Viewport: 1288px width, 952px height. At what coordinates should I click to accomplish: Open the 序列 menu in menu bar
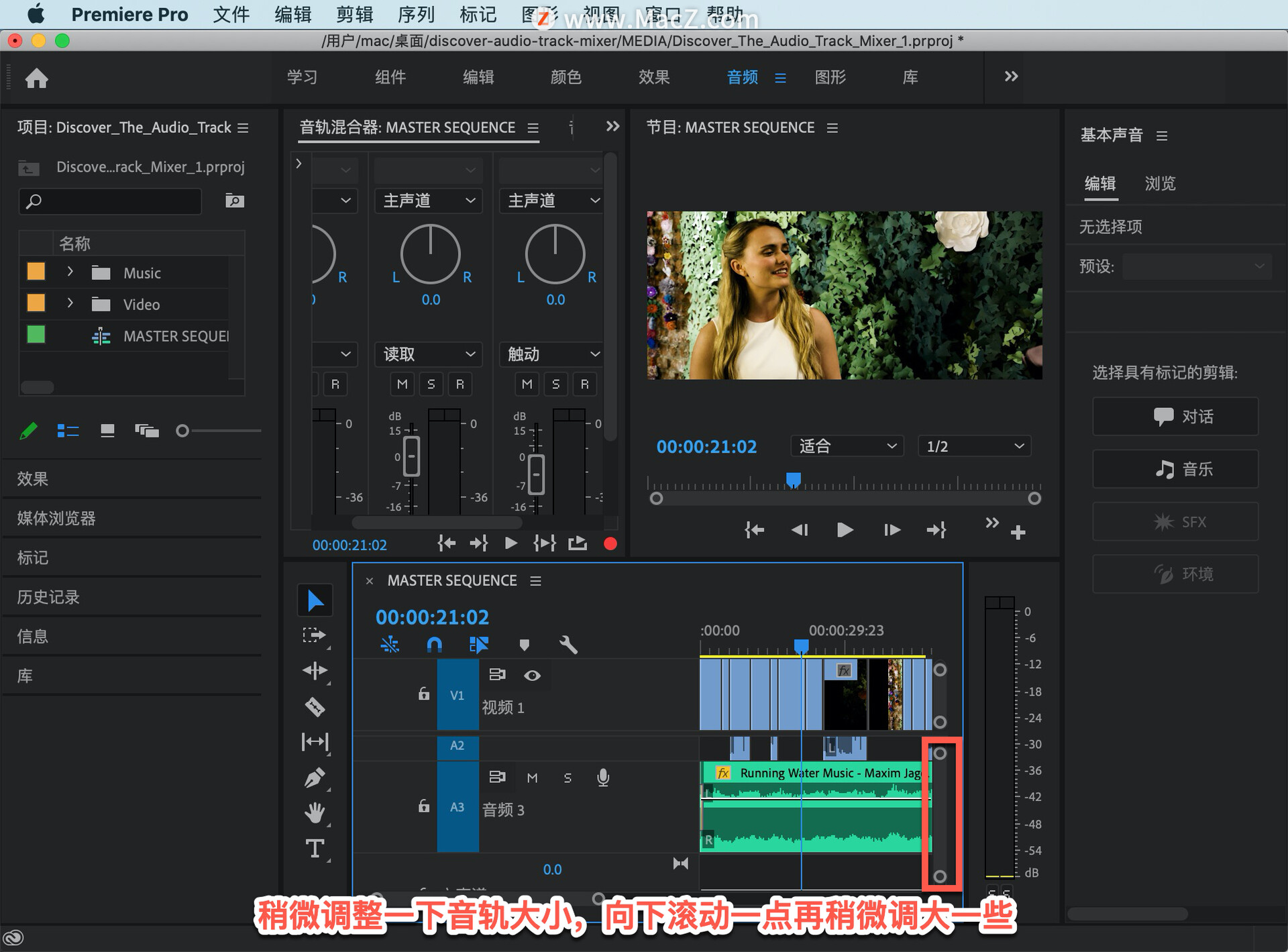(x=416, y=14)
